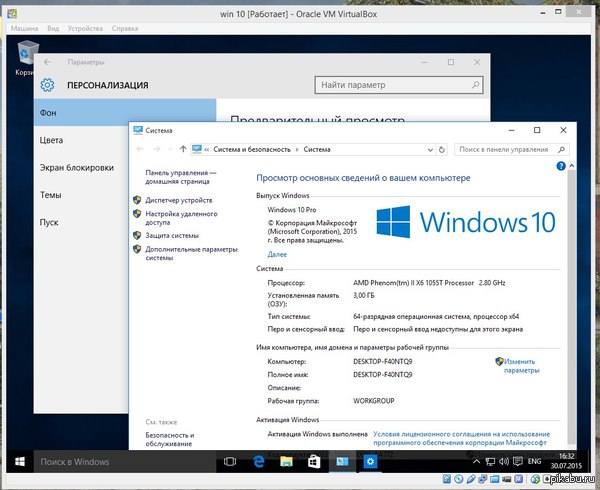Open the Action Center notifications icon

pos(517,462)
